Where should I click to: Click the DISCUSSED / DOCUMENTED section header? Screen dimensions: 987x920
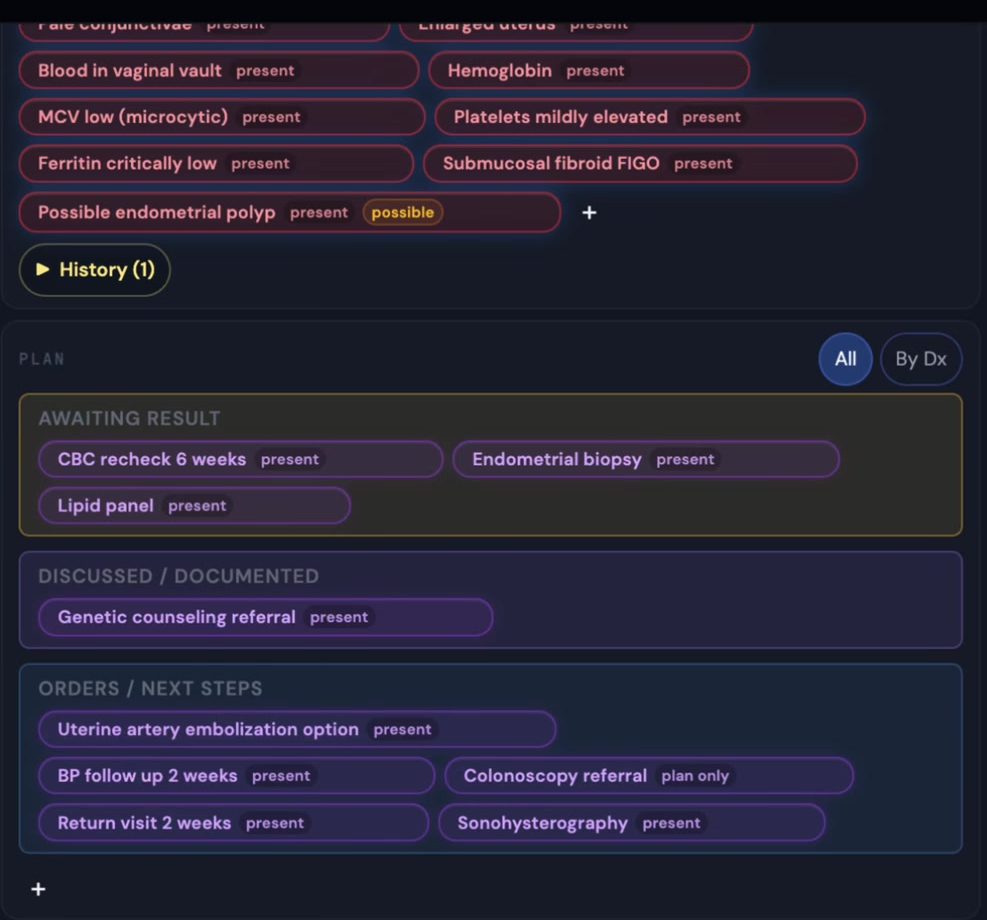[179, 576]
